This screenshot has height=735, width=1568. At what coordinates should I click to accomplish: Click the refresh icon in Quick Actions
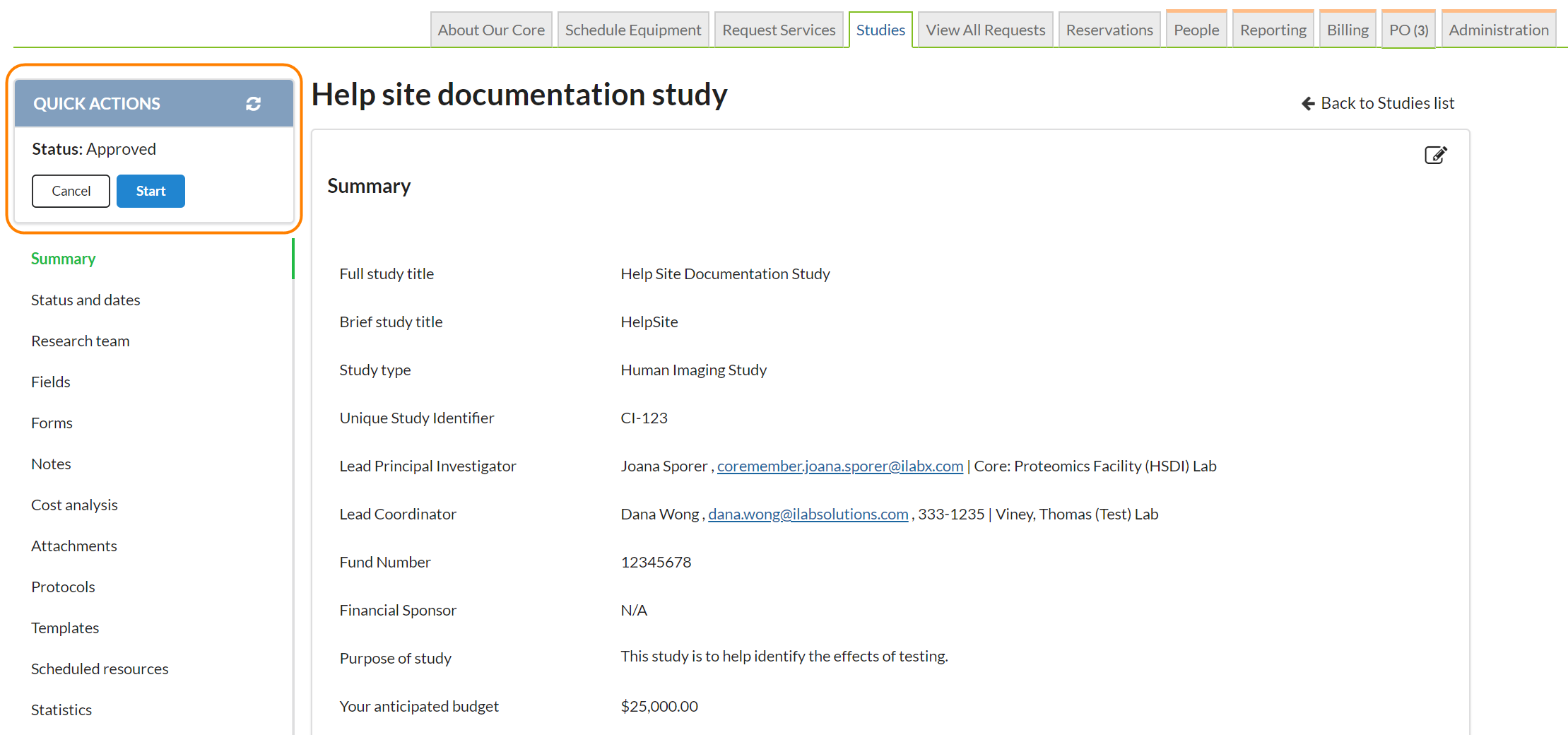point(253,104)
